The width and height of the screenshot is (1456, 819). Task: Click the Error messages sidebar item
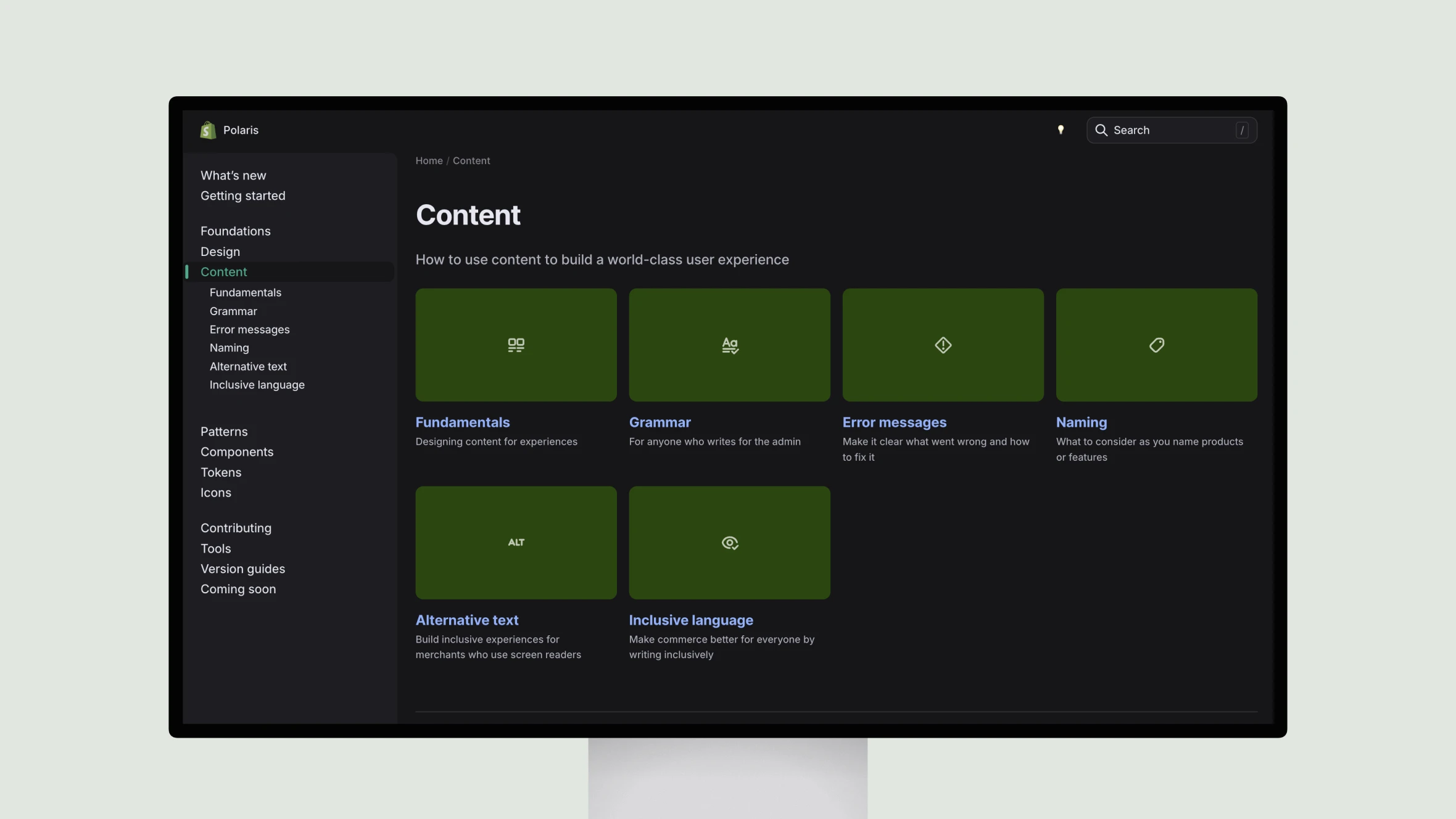pos(249,330)
